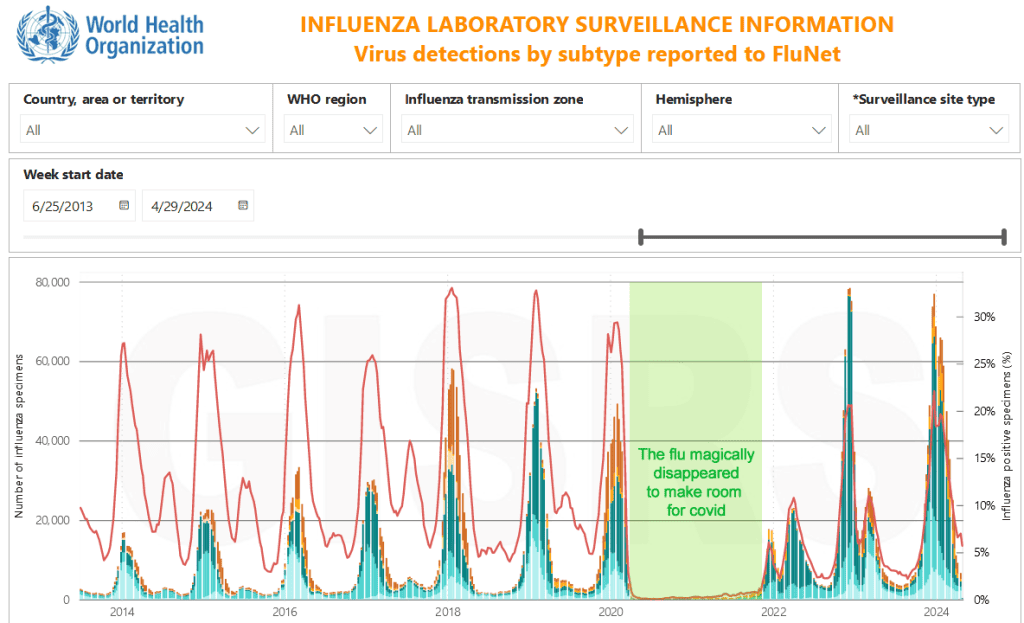Screen dimensions: 1024x623
Task: Click the 2020 label on the chart x-axis
Action: pos(611,612)
